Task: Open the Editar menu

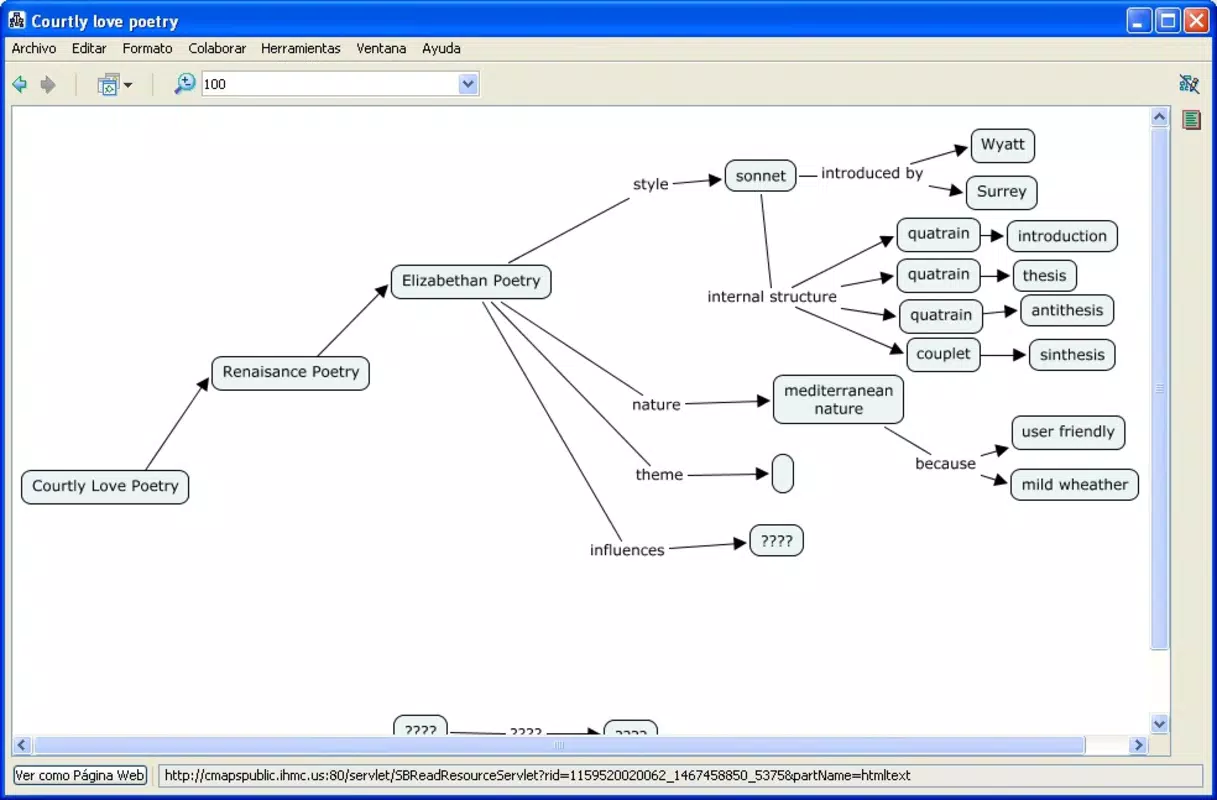Action: [89, 48]
